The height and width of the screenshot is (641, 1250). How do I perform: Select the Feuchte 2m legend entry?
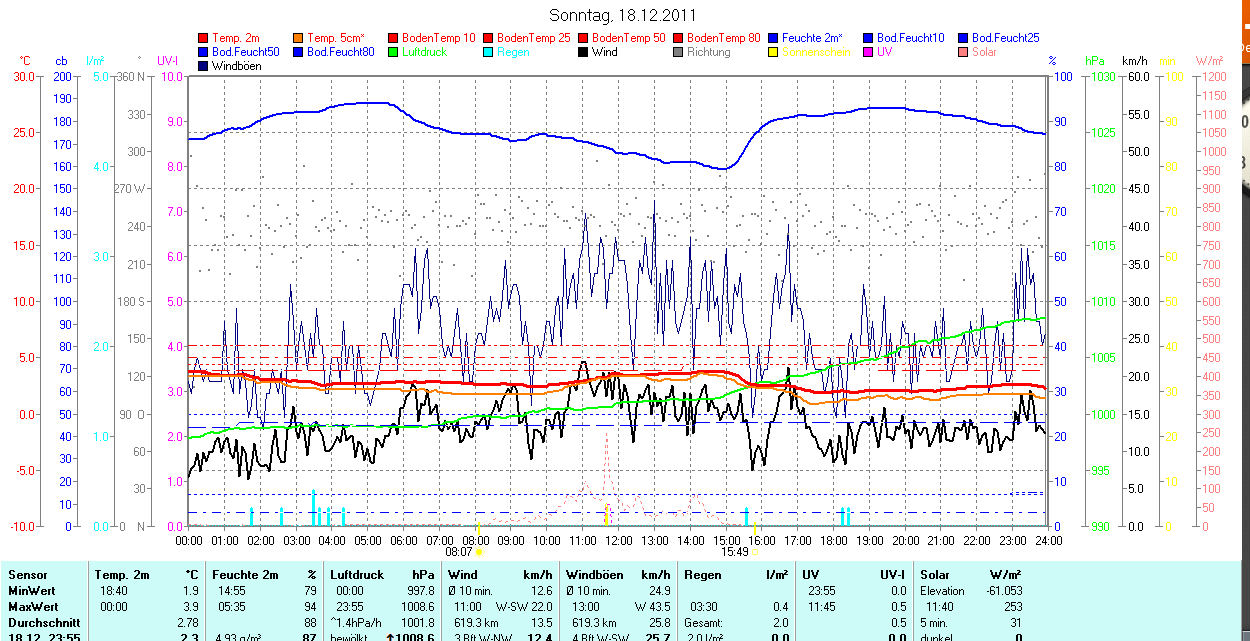coord(810,38)
